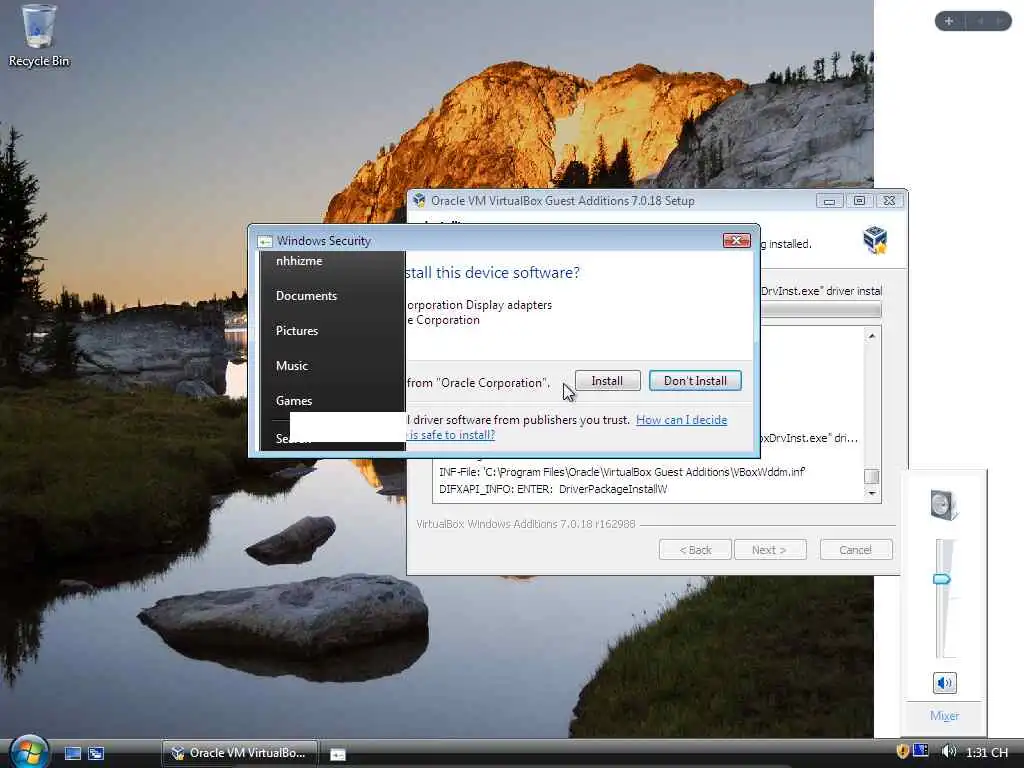Click Show Desktop in Quick Launch
1024x768 pixels.
[x=72, y=753]
